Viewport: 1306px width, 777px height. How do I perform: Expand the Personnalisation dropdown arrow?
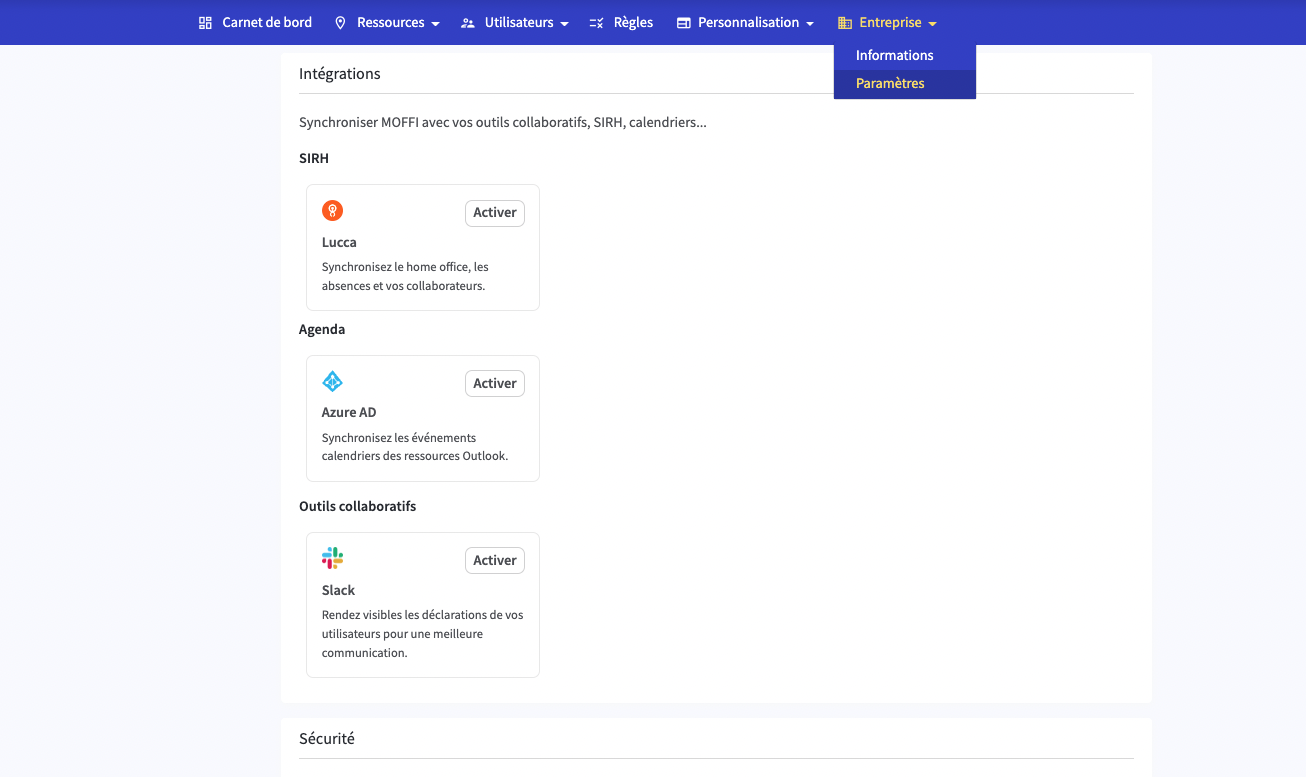coord(810,24)
